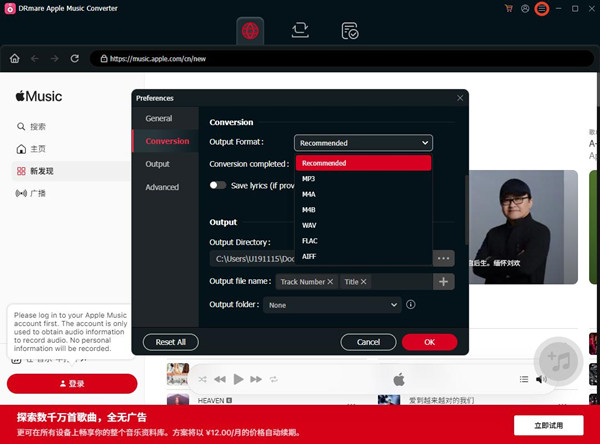Image resolution: width=600 pixels, height=444 pixels.
Task: Choose FLAC output format
Action: point(363,241)
